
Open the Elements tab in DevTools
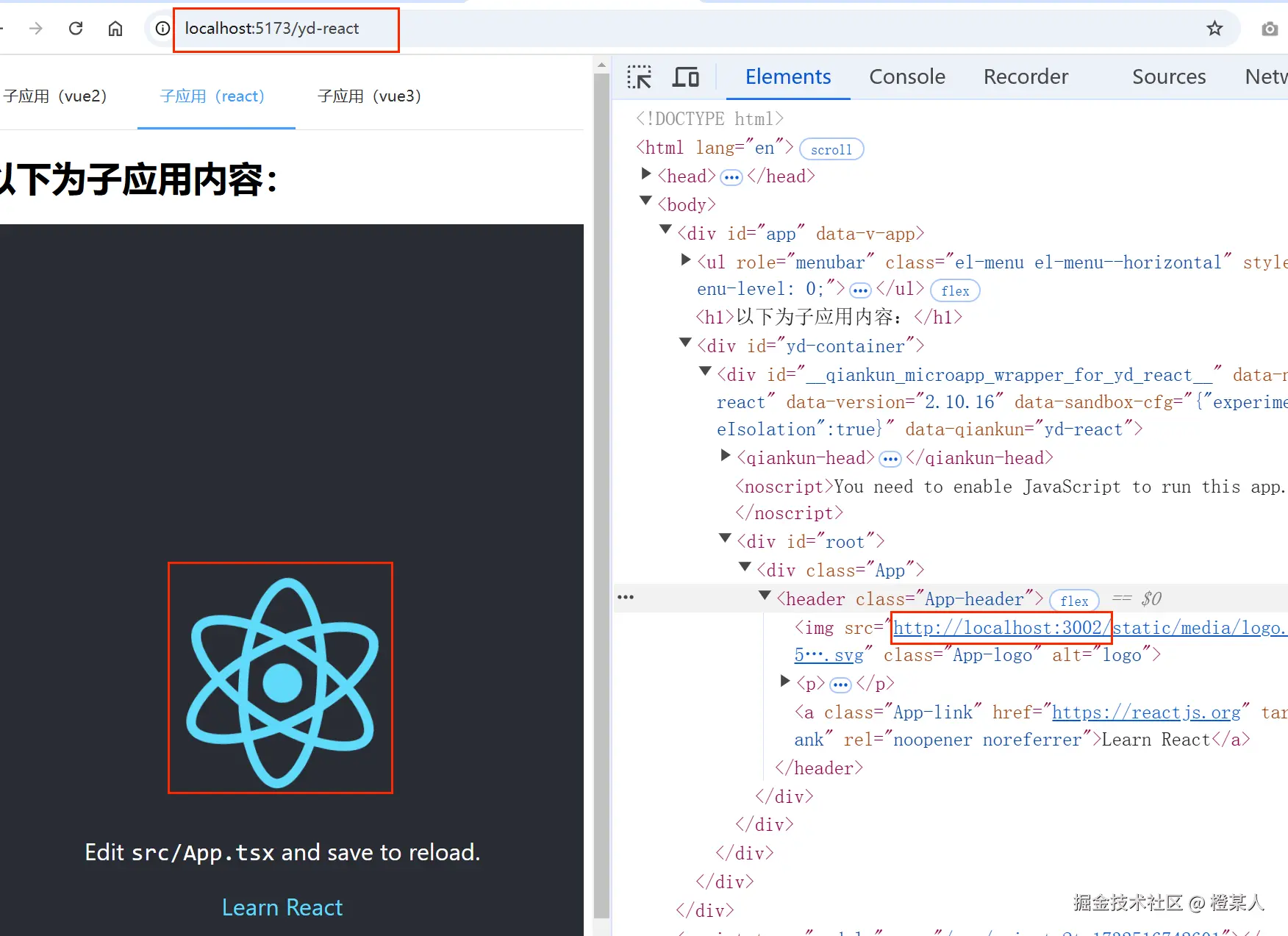[x=788, y=76]
